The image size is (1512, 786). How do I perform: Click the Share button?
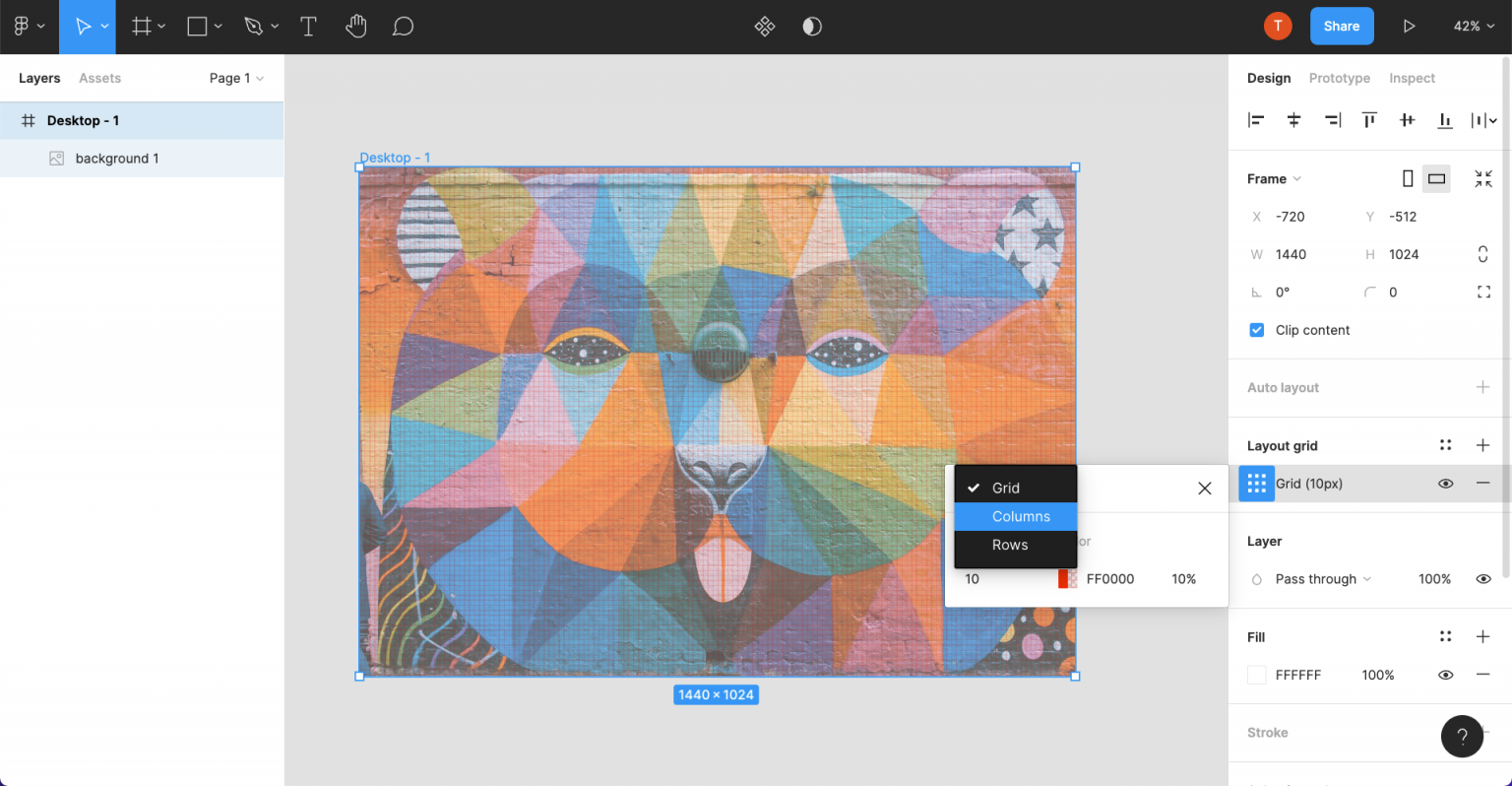point(1341,27)
